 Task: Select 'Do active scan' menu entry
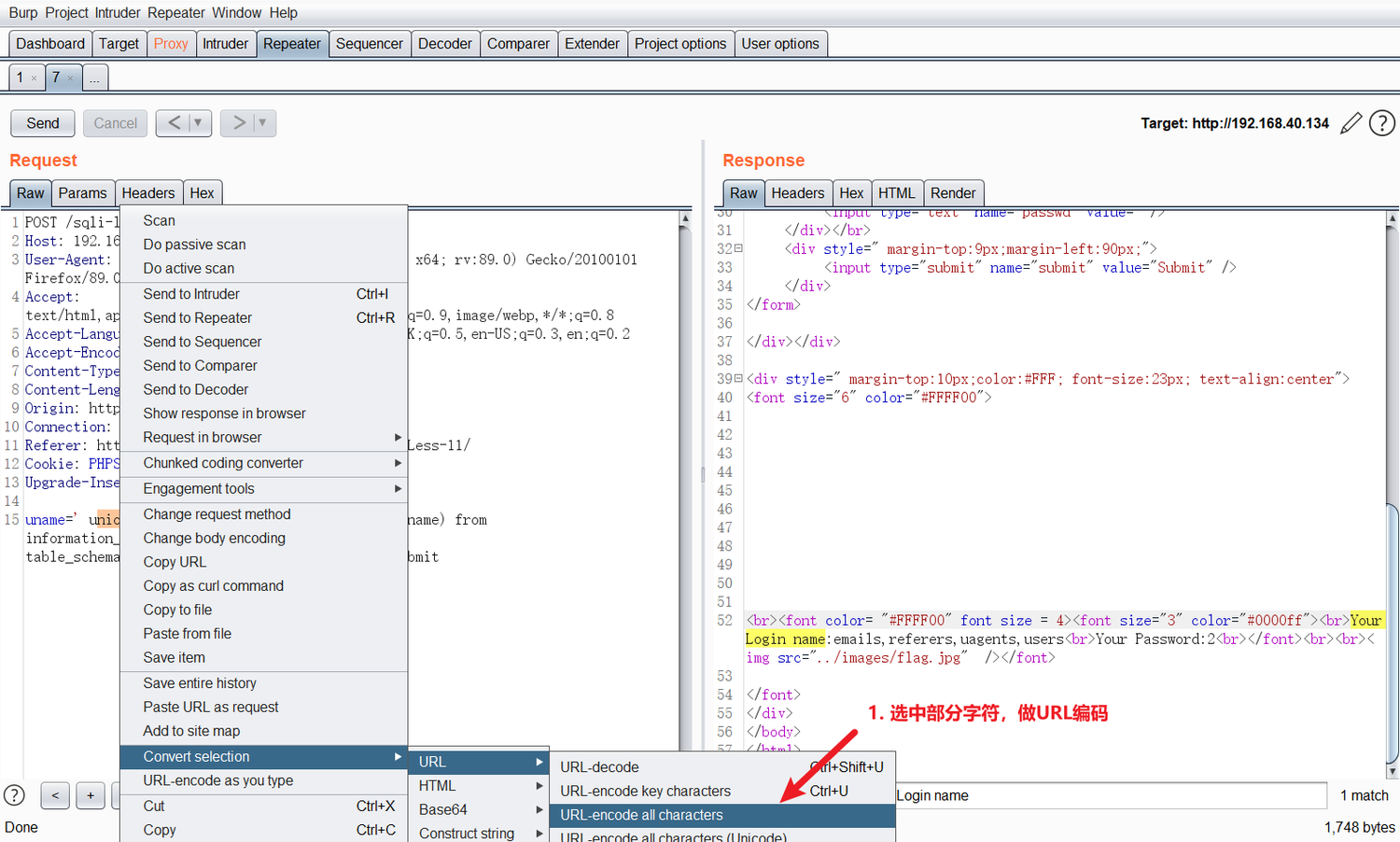click(x=264, y=269)
